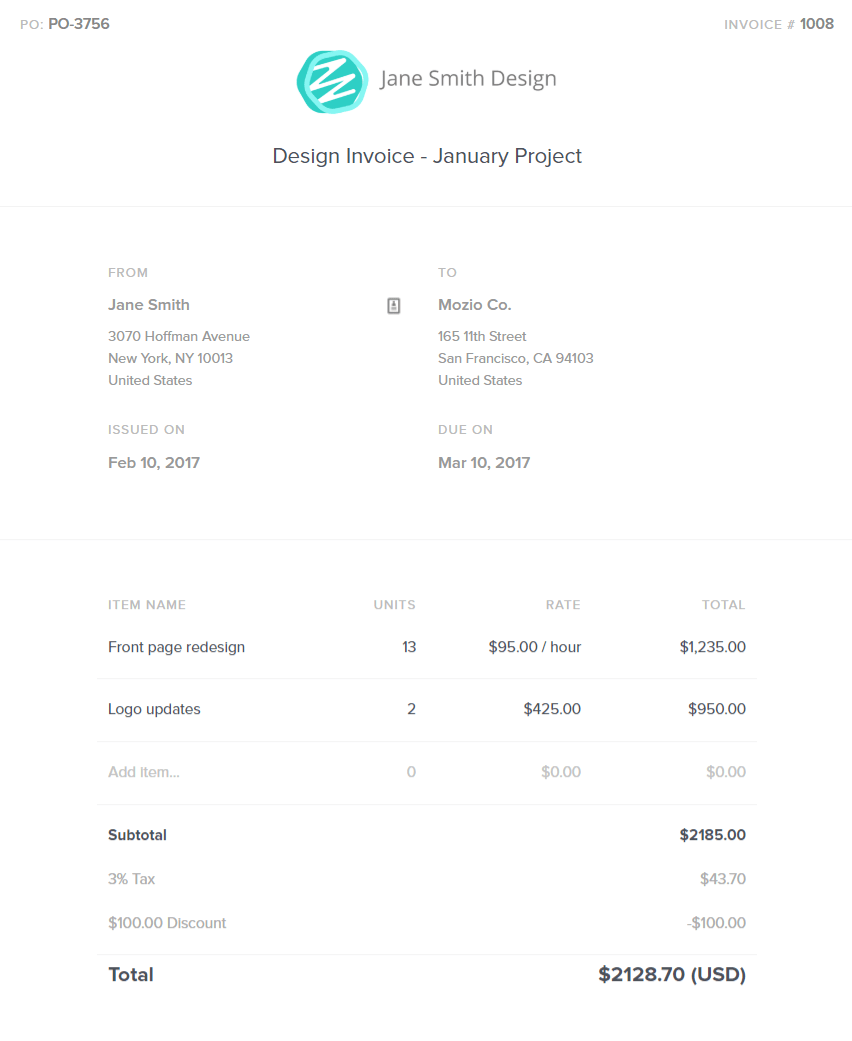Click the total amount $2128.70 (USD)
This screenshot has width=852, height=1041.
click(672, 975)
